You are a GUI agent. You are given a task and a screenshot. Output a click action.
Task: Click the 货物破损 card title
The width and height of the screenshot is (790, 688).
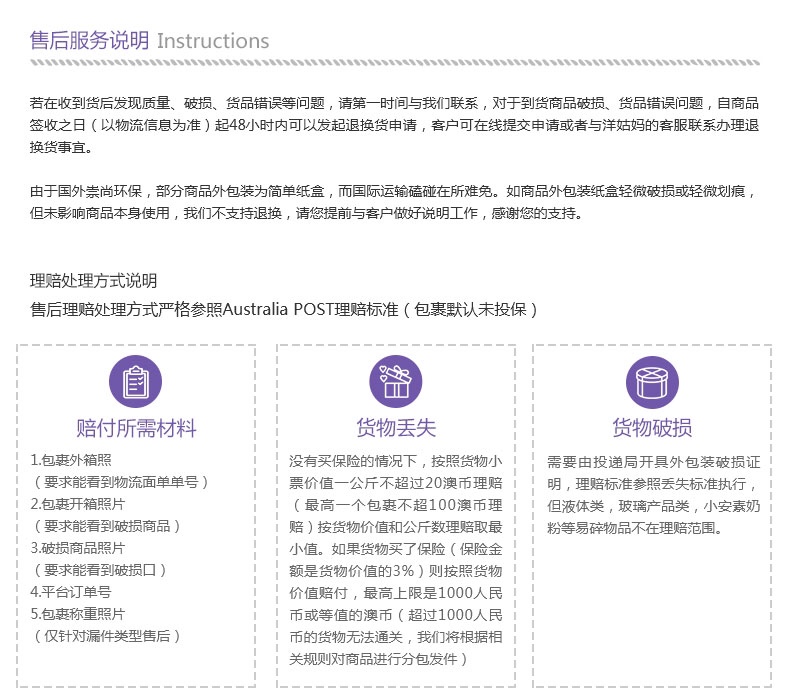652,428
